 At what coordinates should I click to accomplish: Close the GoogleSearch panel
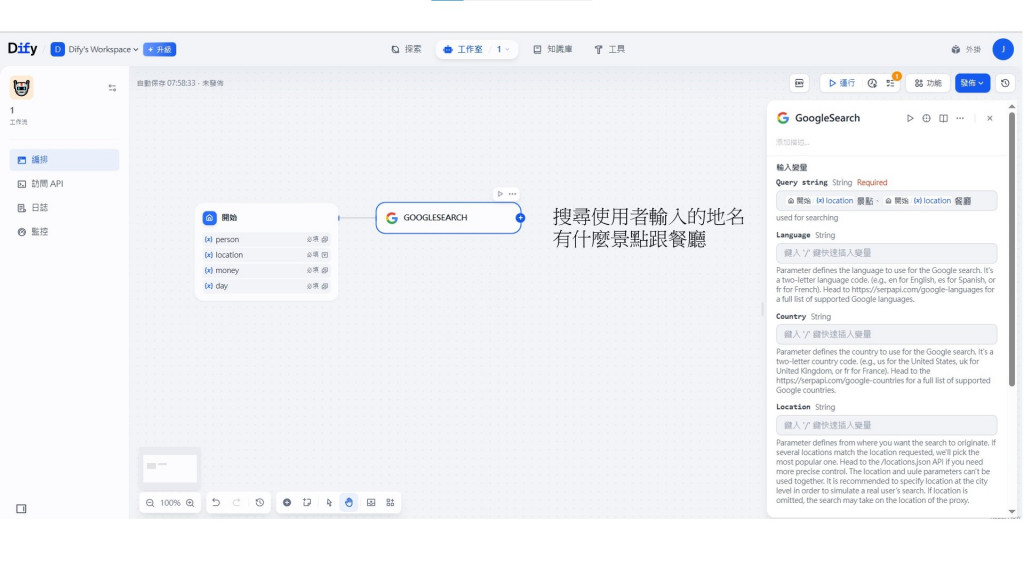[989, 118]
